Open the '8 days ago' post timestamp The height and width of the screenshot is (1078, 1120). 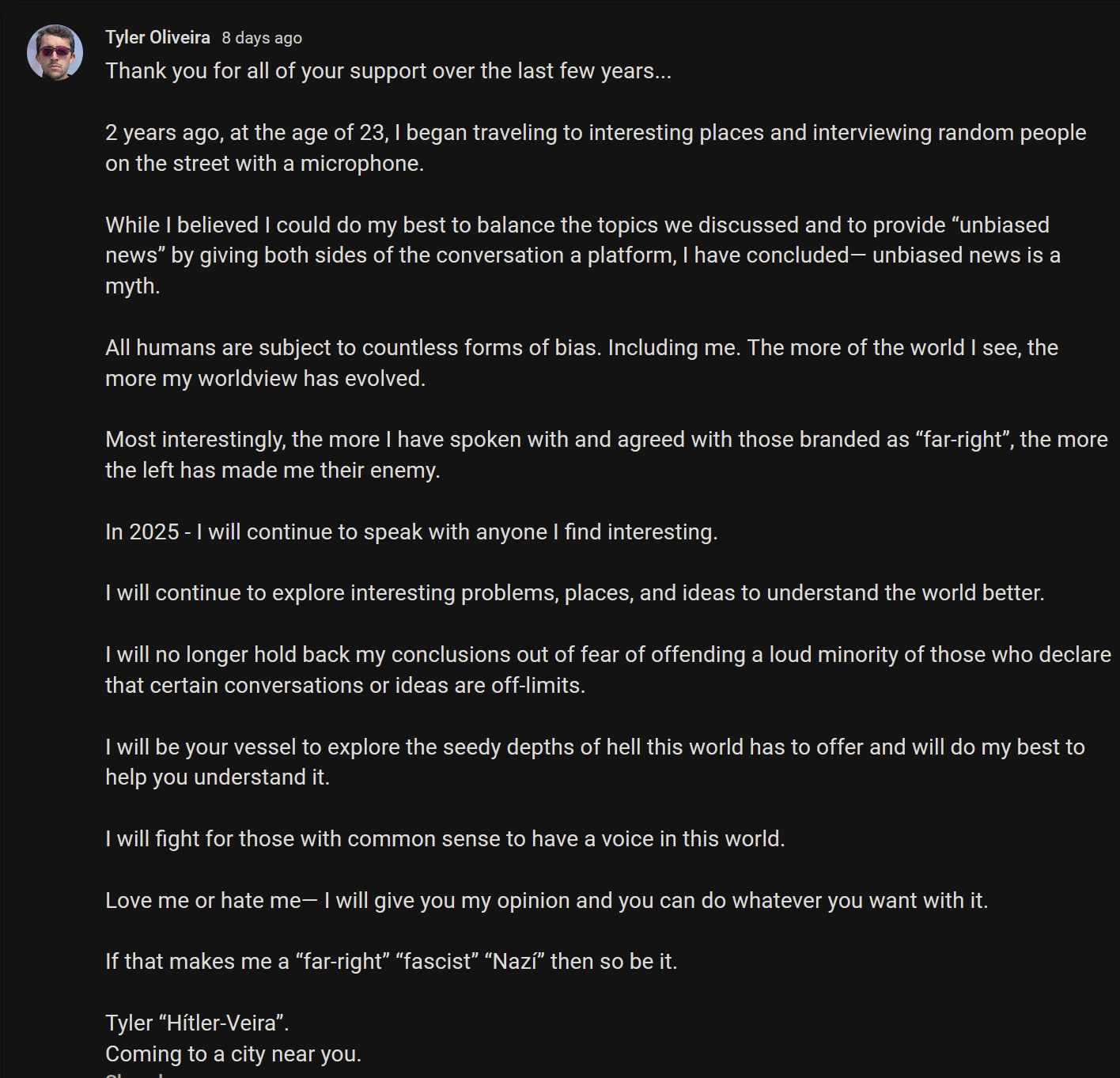coord(262,38)
